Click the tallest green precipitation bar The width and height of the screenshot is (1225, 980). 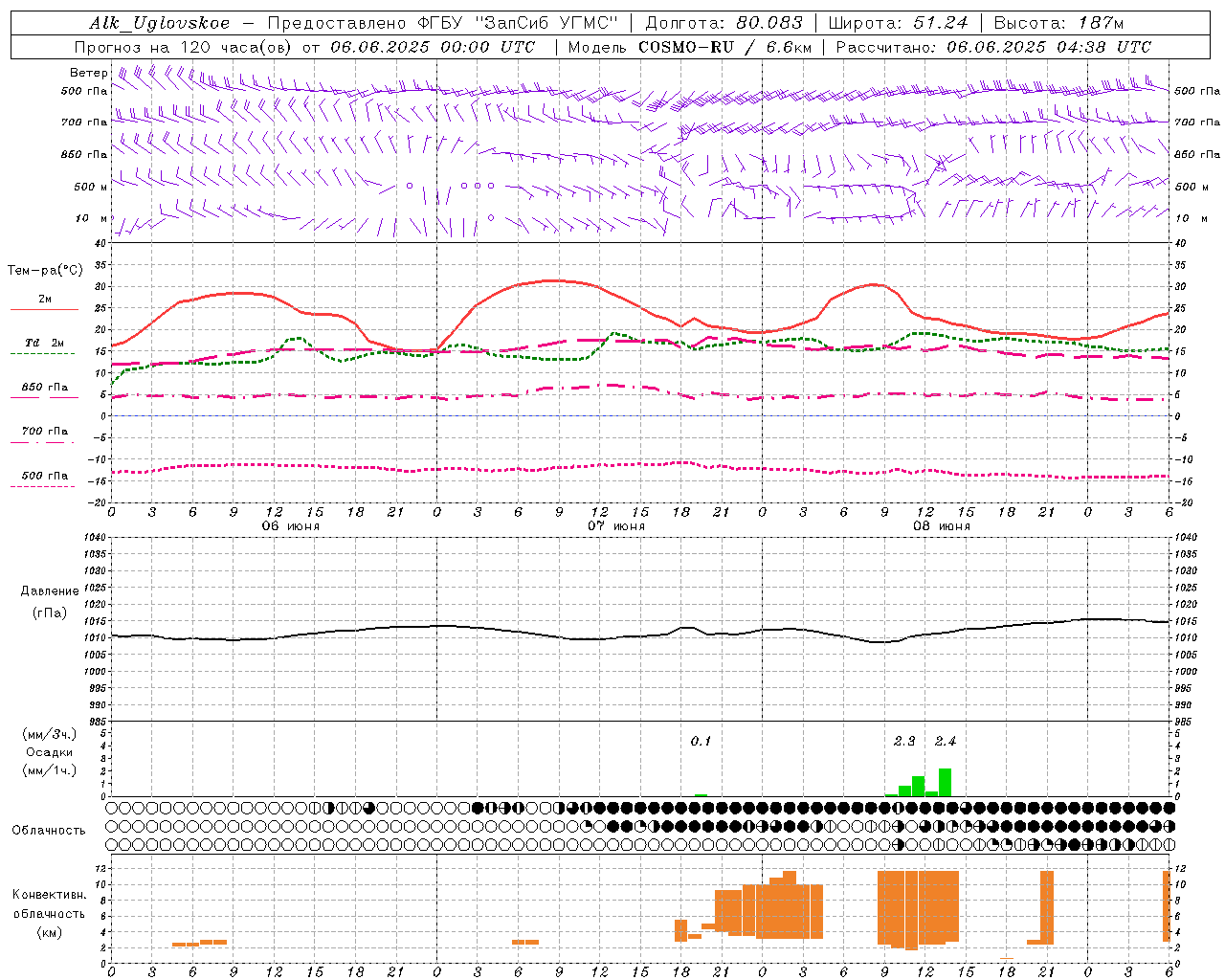click(x=945, y=782)
